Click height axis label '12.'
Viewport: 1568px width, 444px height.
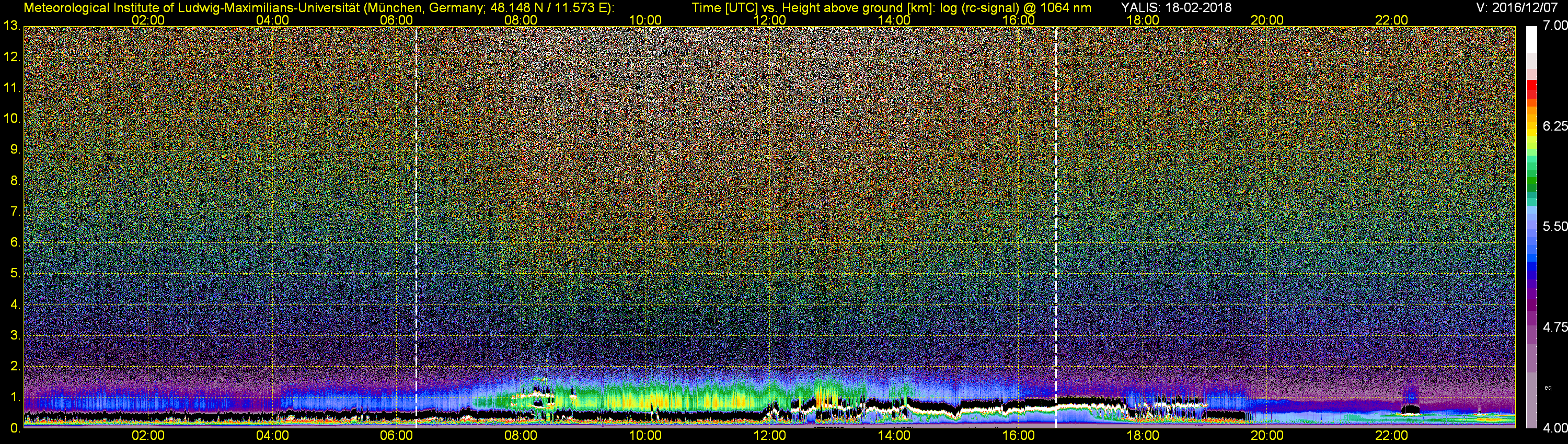click(x=11, y=57)
